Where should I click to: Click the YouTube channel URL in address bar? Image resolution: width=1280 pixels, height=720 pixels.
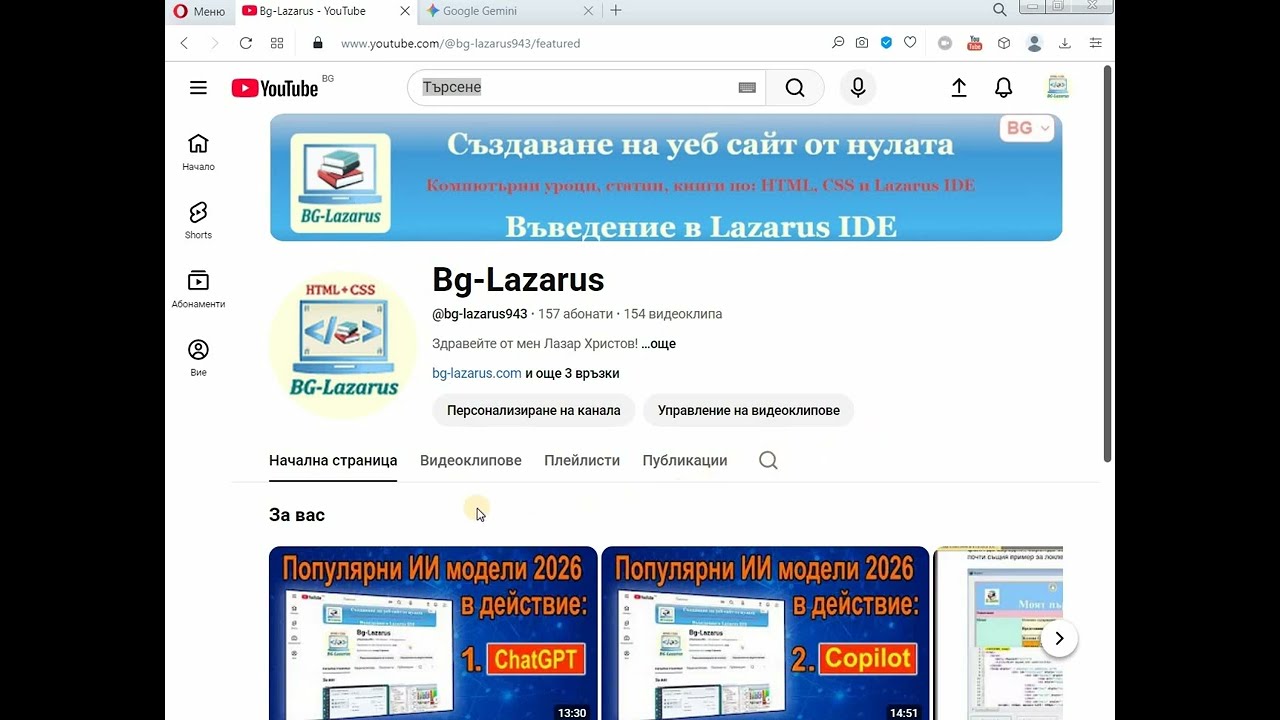460,44
